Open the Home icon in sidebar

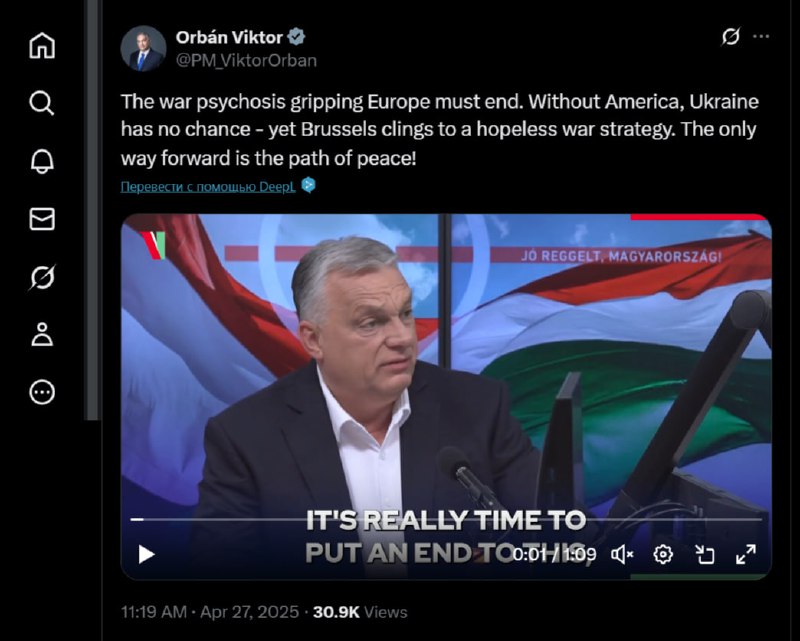click(42, 45)
